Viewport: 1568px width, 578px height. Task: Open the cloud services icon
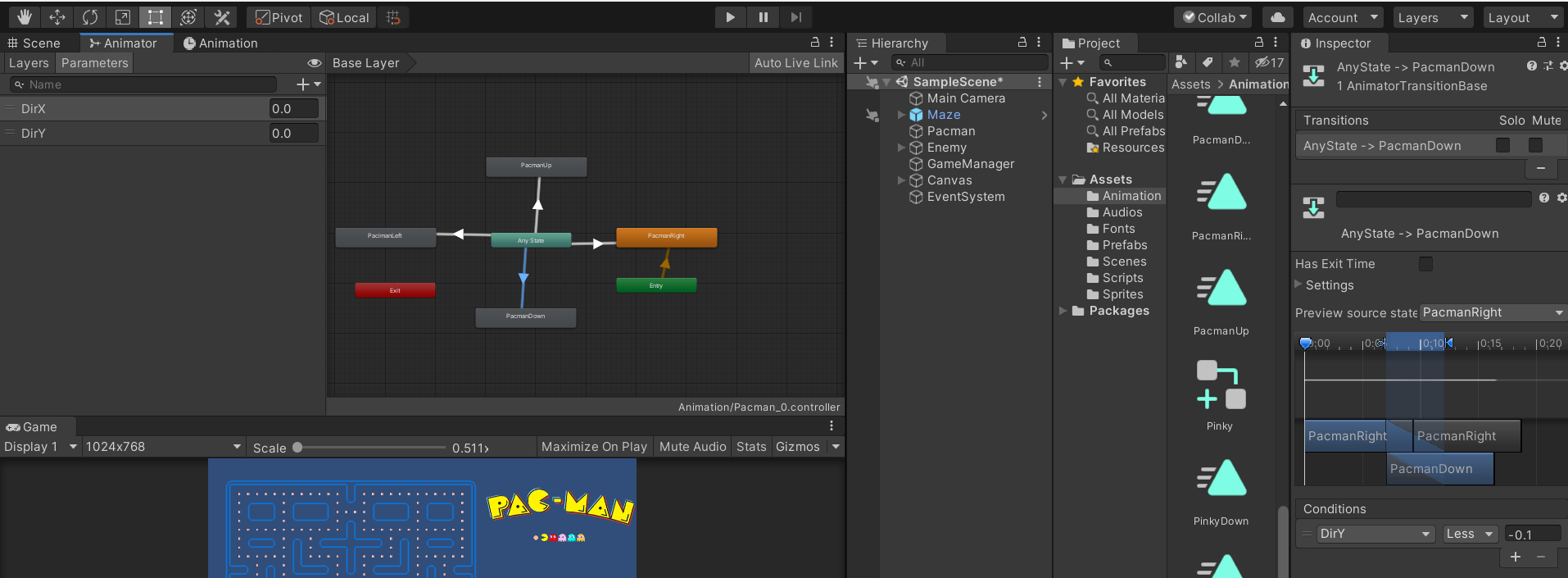coord(1277,17)
